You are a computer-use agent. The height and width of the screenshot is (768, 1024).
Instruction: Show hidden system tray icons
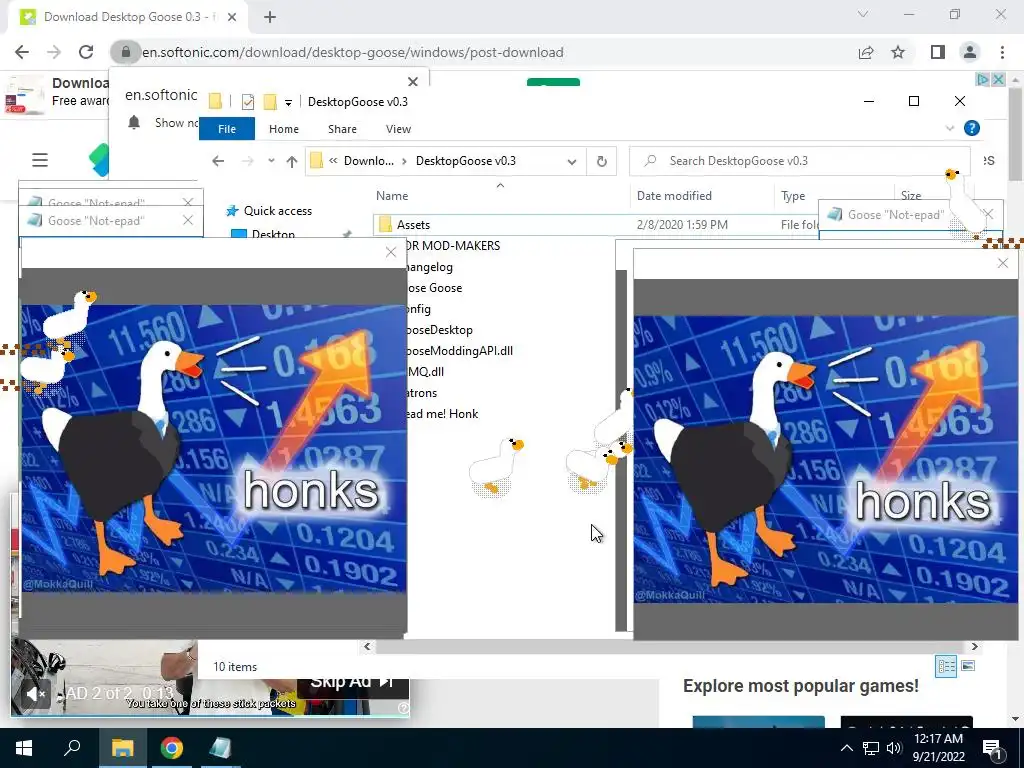pyautogui.click(x=846, y=748)
